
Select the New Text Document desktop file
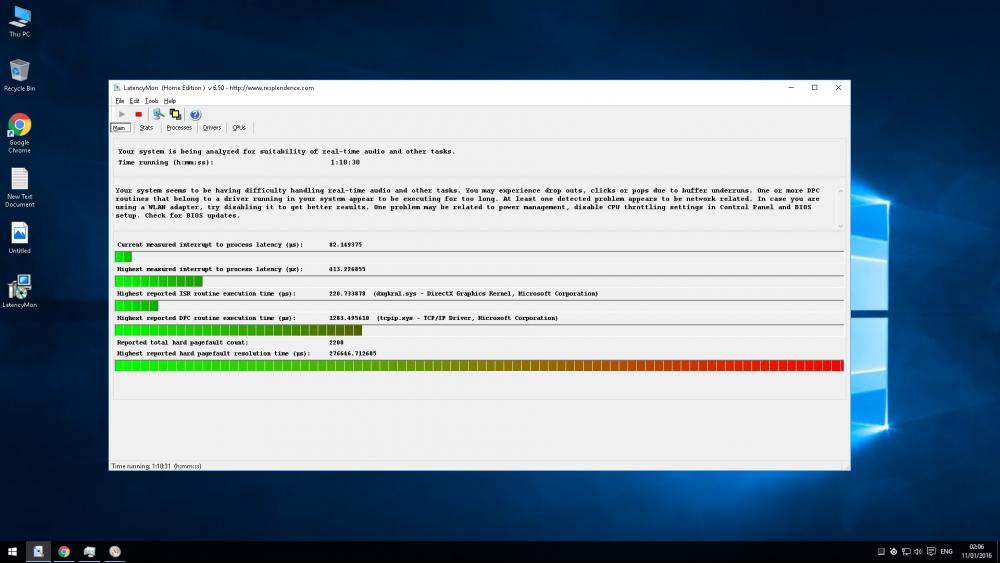[x=20, y=187]
